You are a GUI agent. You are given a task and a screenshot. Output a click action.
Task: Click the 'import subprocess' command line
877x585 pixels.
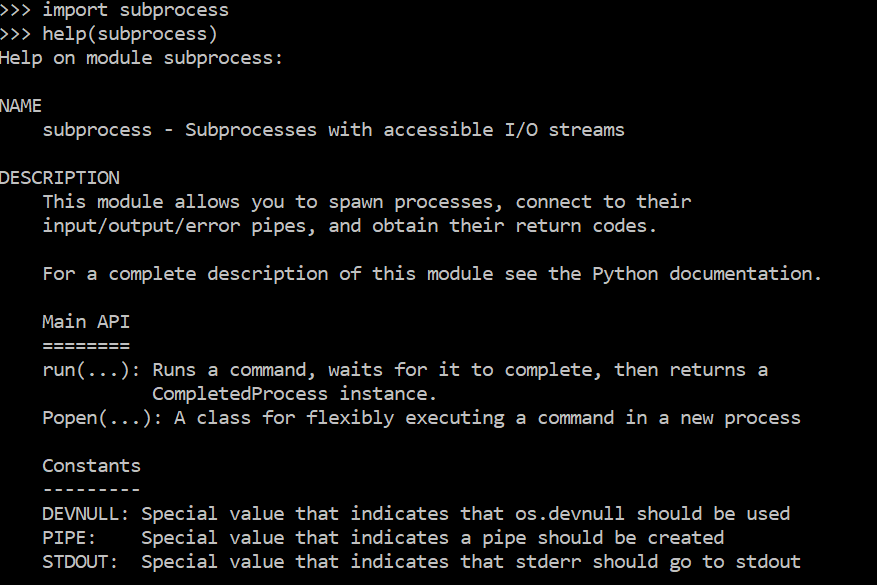pyautogui.click(x=135, y=10)
